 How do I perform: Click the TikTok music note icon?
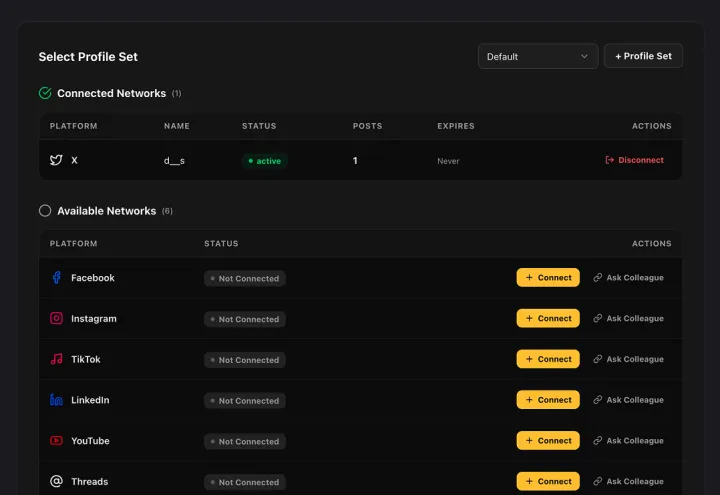click(56, 359)
